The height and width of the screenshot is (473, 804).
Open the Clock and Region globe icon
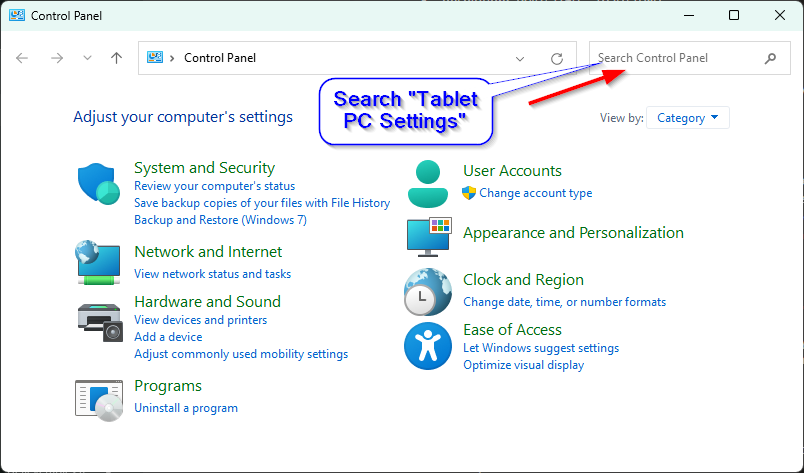(428, 292)
